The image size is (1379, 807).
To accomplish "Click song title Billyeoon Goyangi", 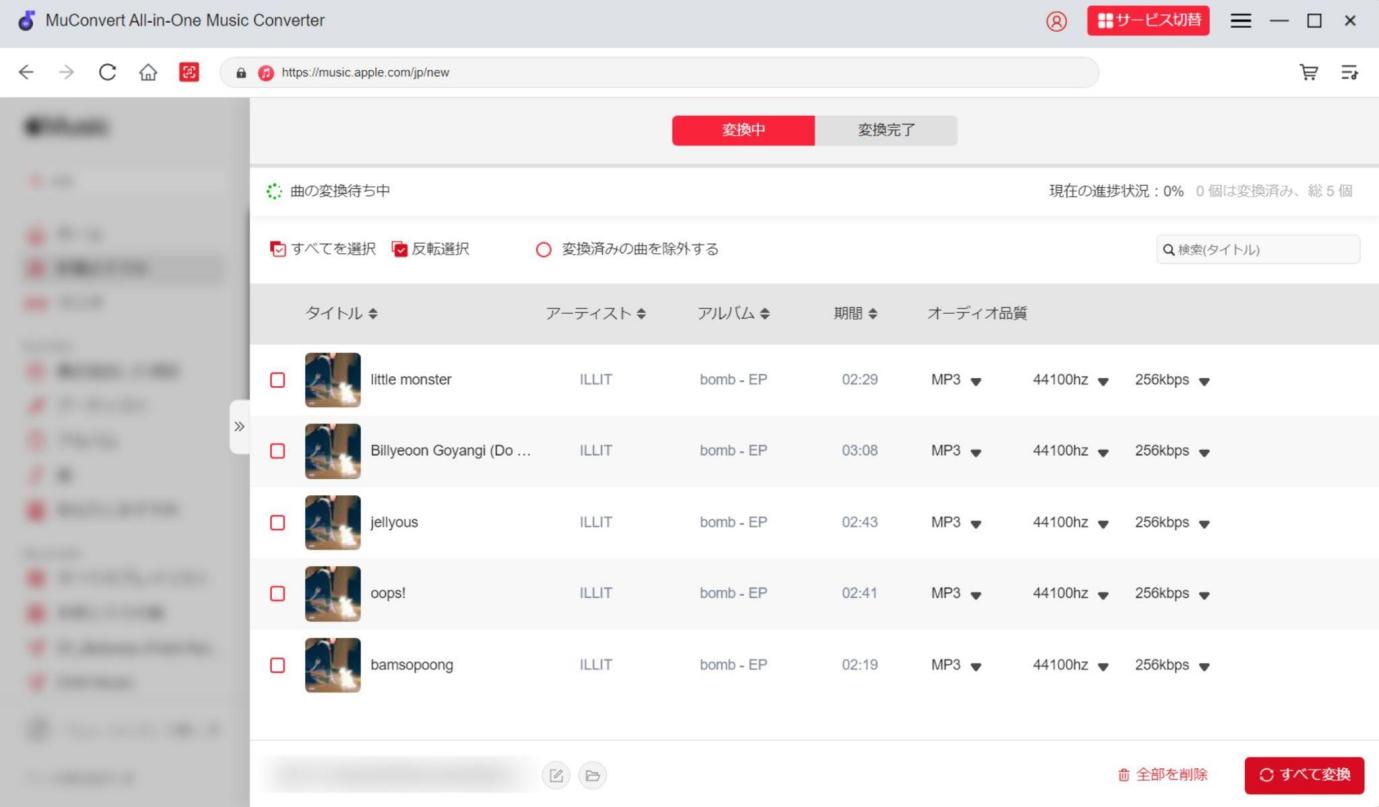I will pos(451,451).
